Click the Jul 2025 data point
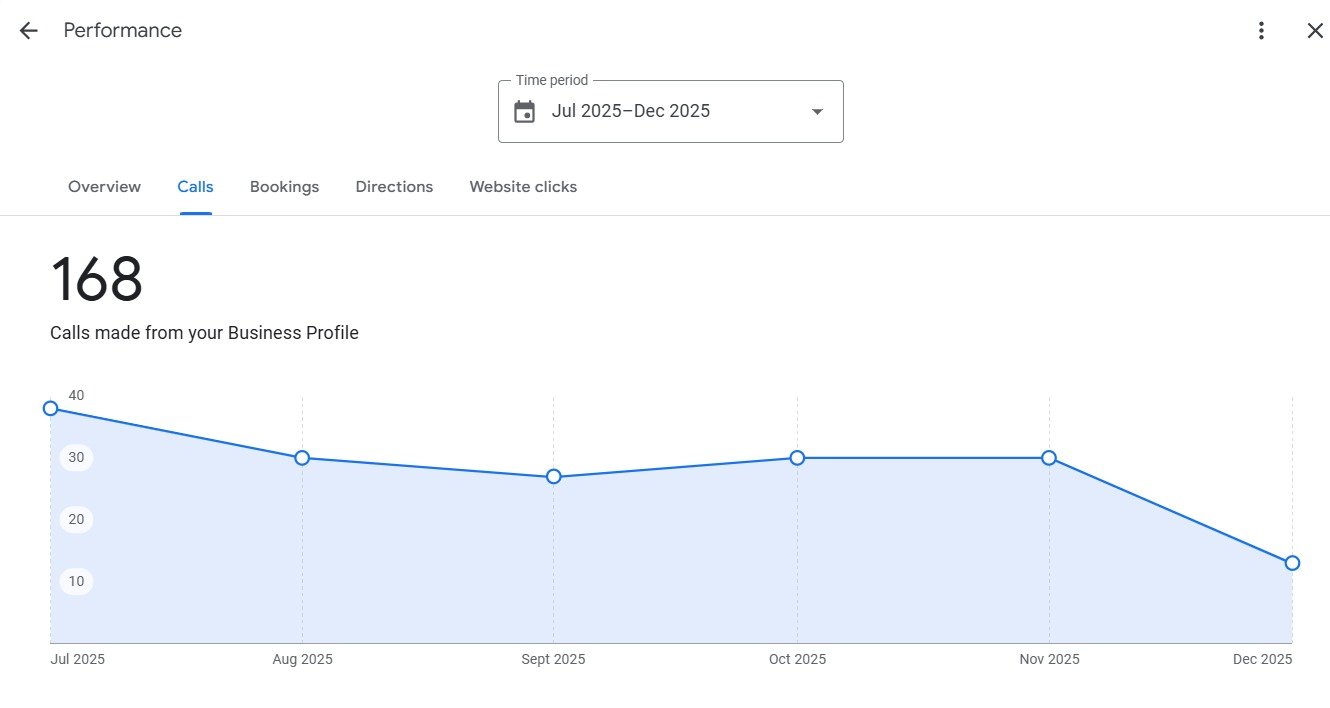 coord(51,408)
